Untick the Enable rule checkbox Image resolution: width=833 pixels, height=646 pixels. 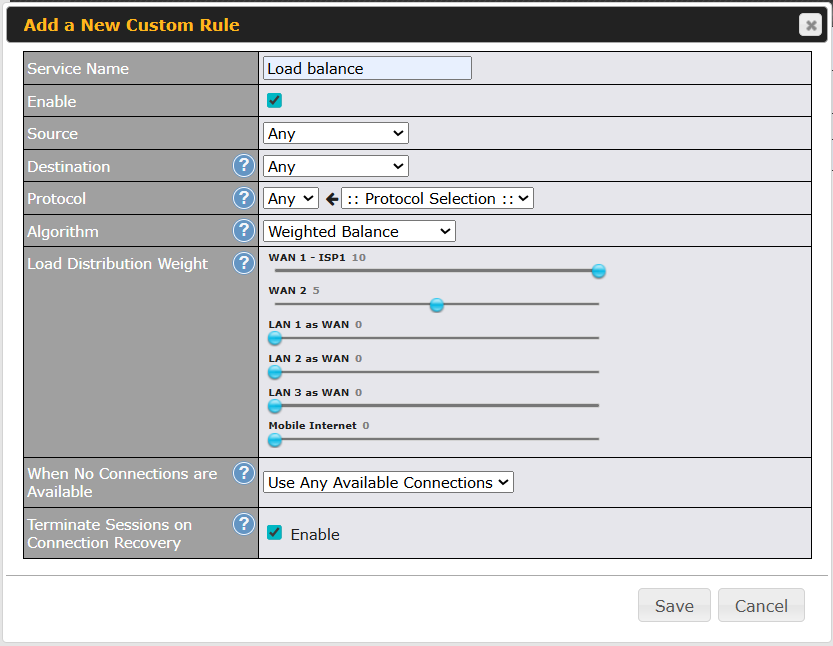(274, 101)
